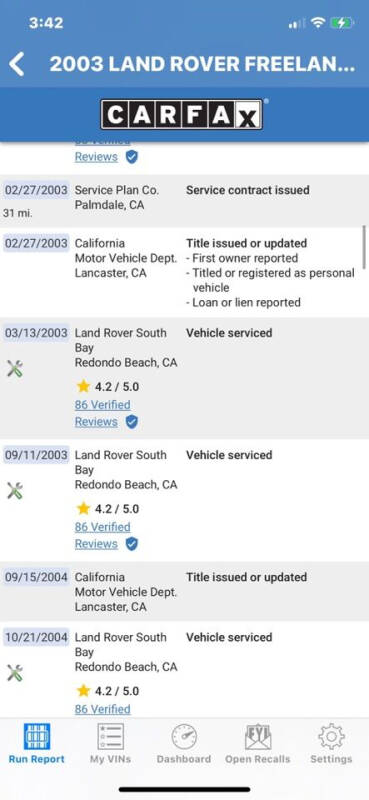
Task: Select the 02/27/2003 service contract date
Action: click(x=36, y=190)
